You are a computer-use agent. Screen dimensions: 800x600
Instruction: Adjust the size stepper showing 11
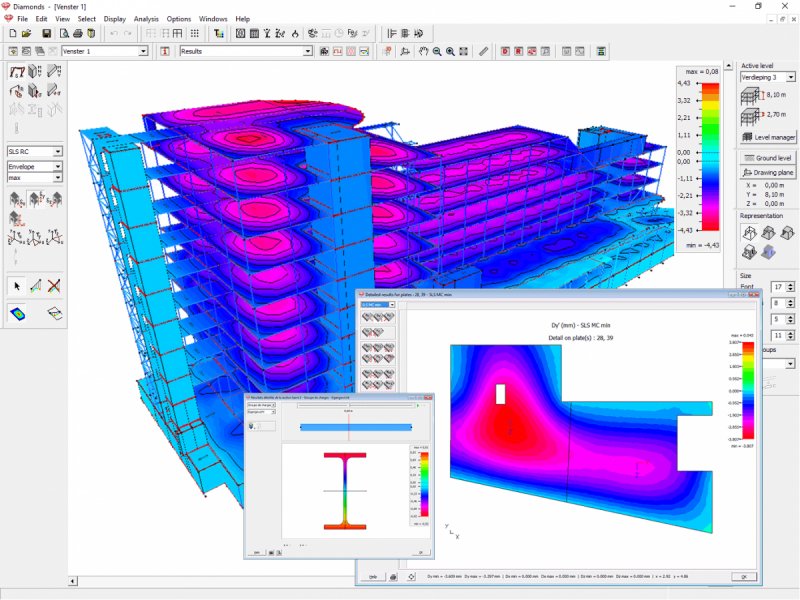tap(790, 335)
